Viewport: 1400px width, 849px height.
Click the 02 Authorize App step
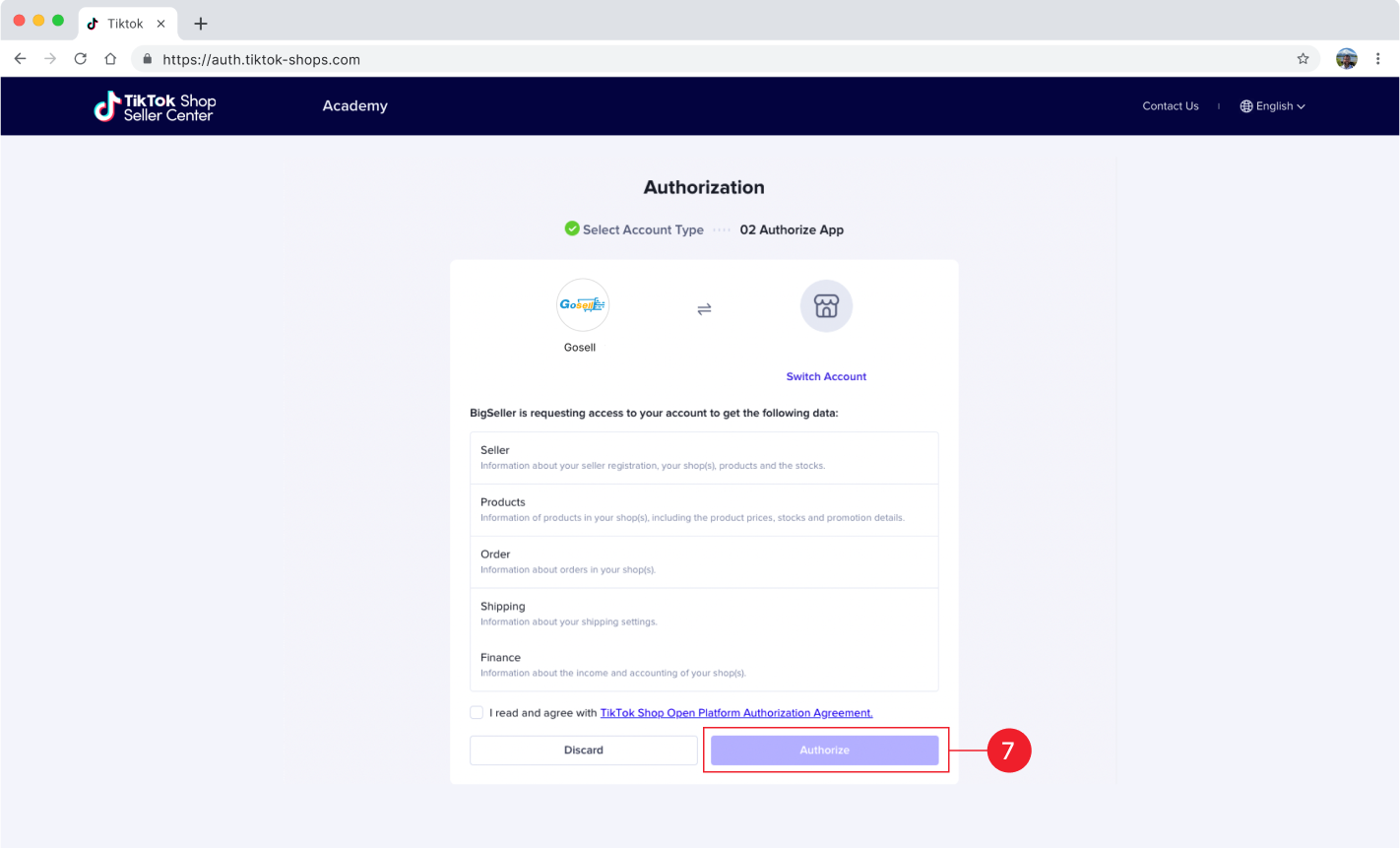[x=792, y=229]
